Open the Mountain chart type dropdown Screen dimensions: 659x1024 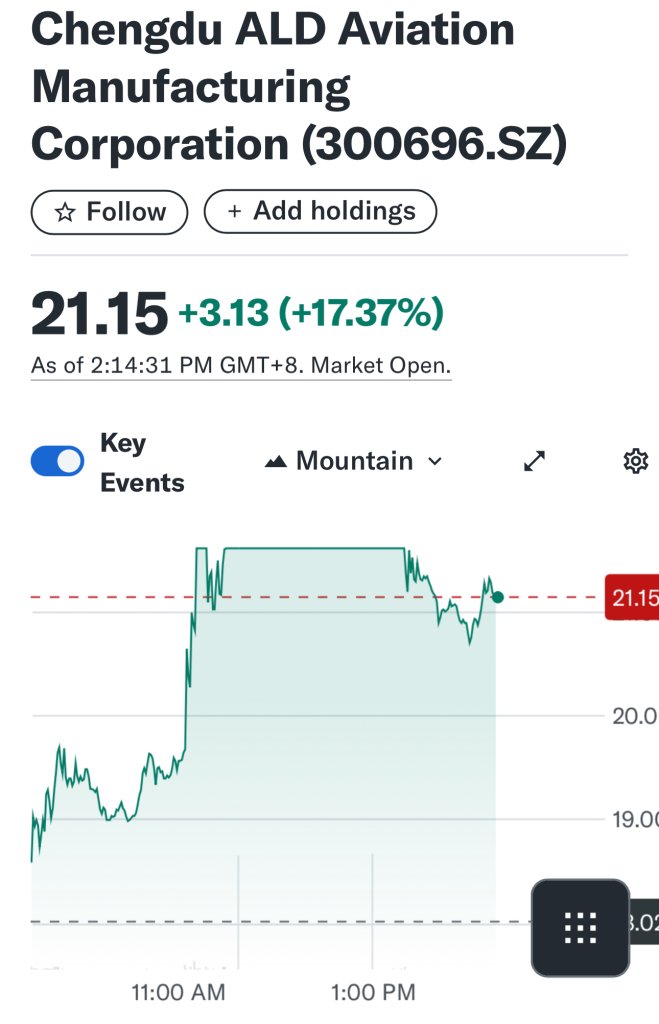[x=353, y=461]
